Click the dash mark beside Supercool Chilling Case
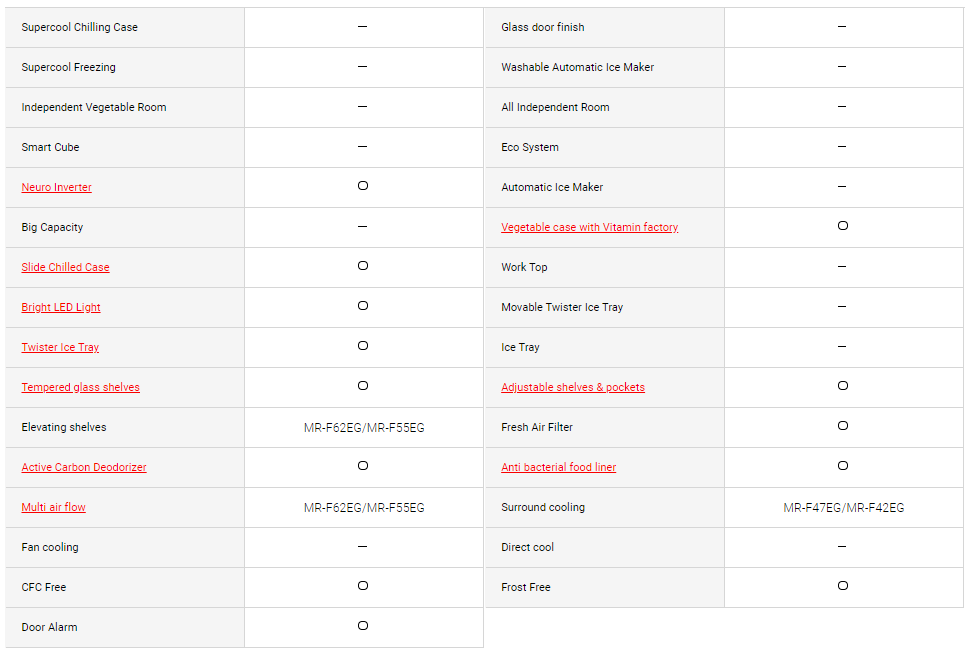Screen dimensions: 972x653 363,27
